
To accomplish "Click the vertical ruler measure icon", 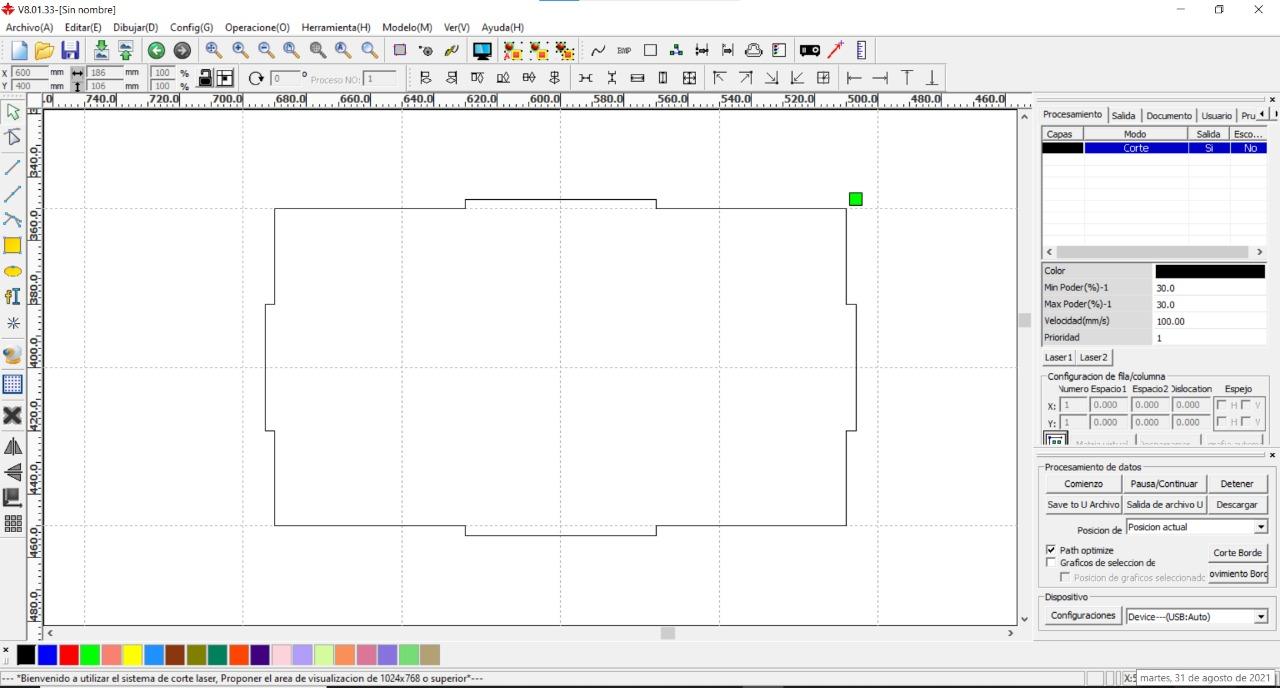I will pyautogui.click(x=861, y=50).
